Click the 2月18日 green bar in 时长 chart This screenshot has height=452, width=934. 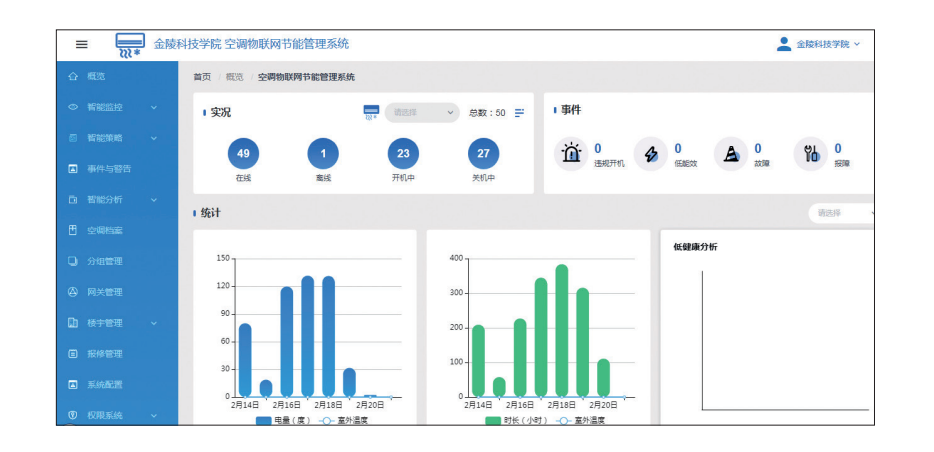tap(562, 330)
